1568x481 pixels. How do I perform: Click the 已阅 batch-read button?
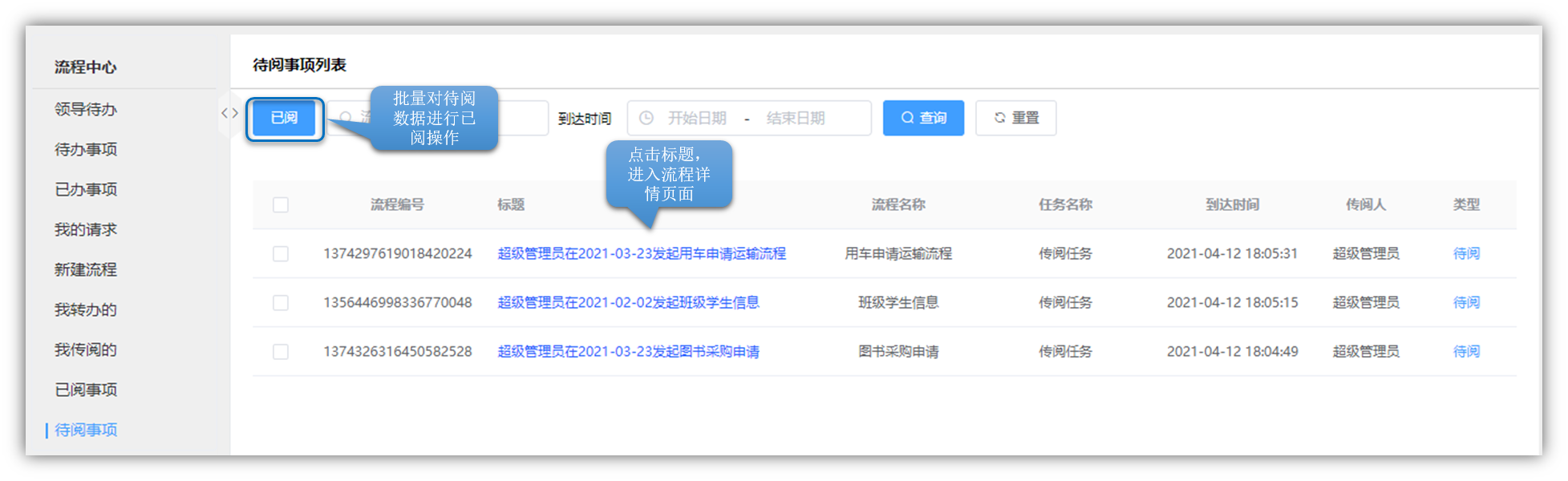[285, 119]
